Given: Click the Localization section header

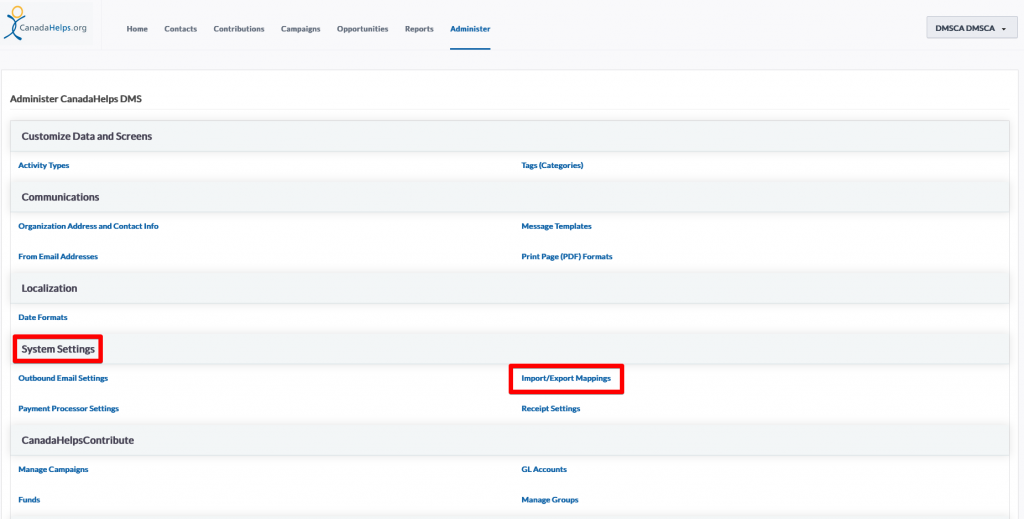Looking at the screenshot, I should tap(509, 288).
